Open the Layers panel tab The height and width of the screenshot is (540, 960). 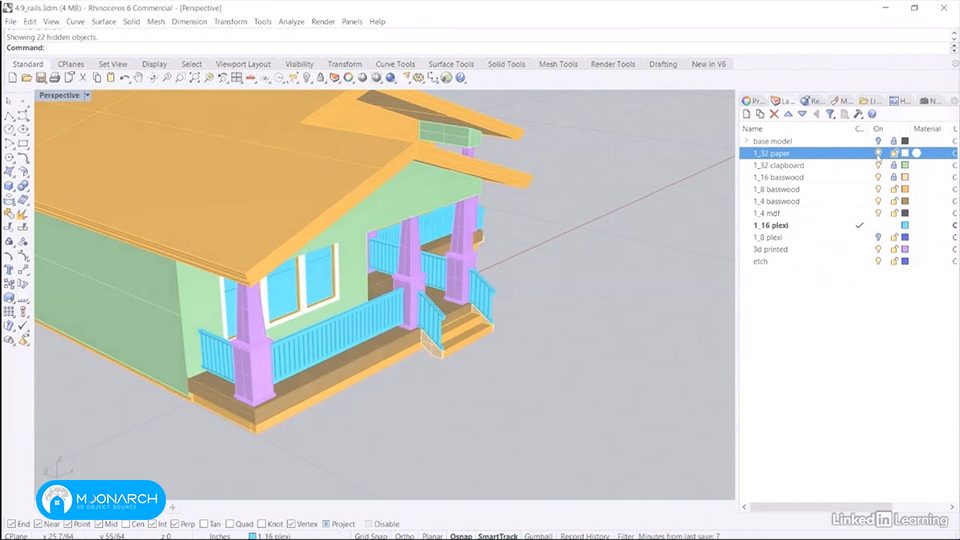click(784, 101)
